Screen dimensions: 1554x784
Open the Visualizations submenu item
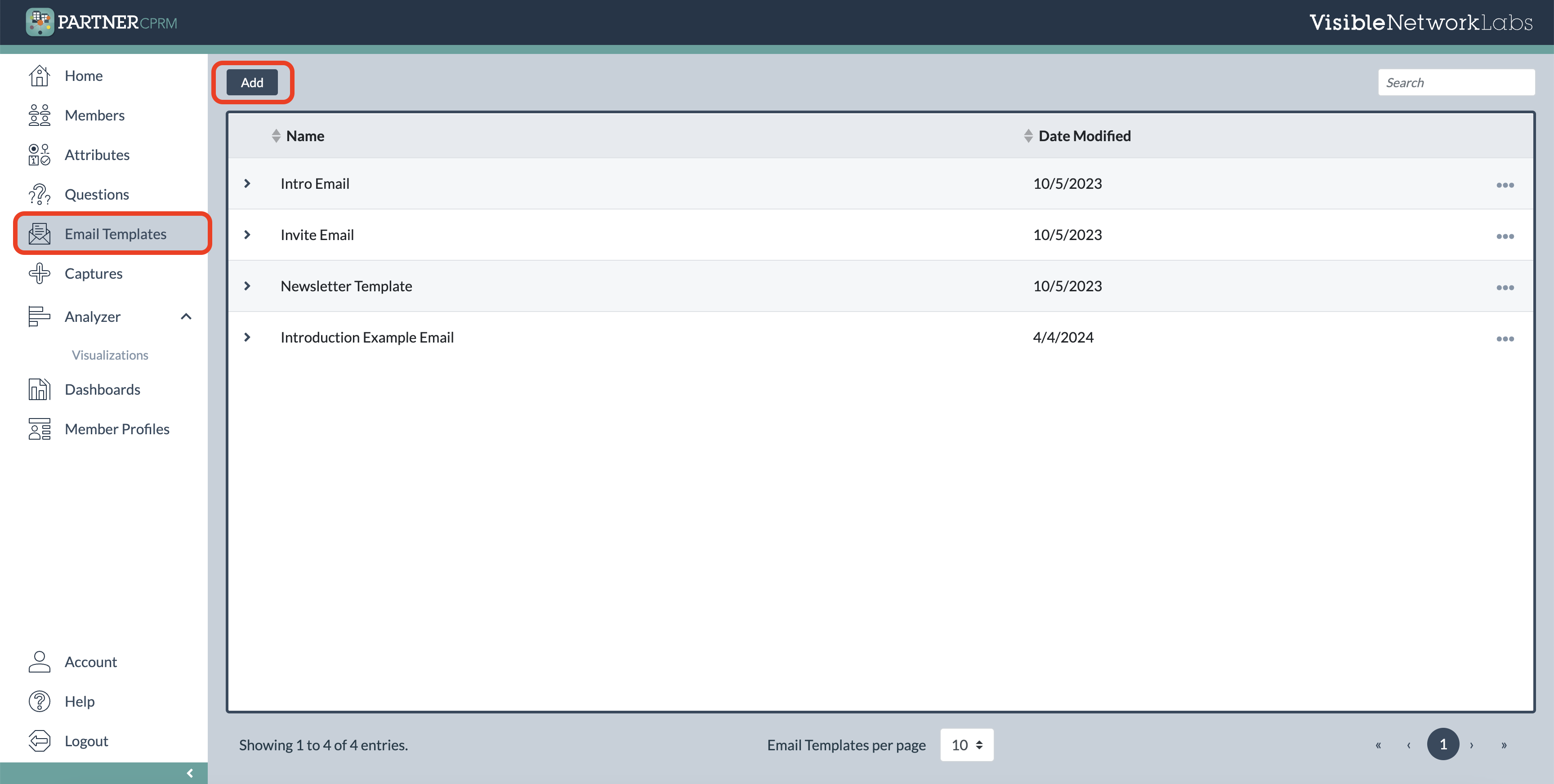[110, 355]
